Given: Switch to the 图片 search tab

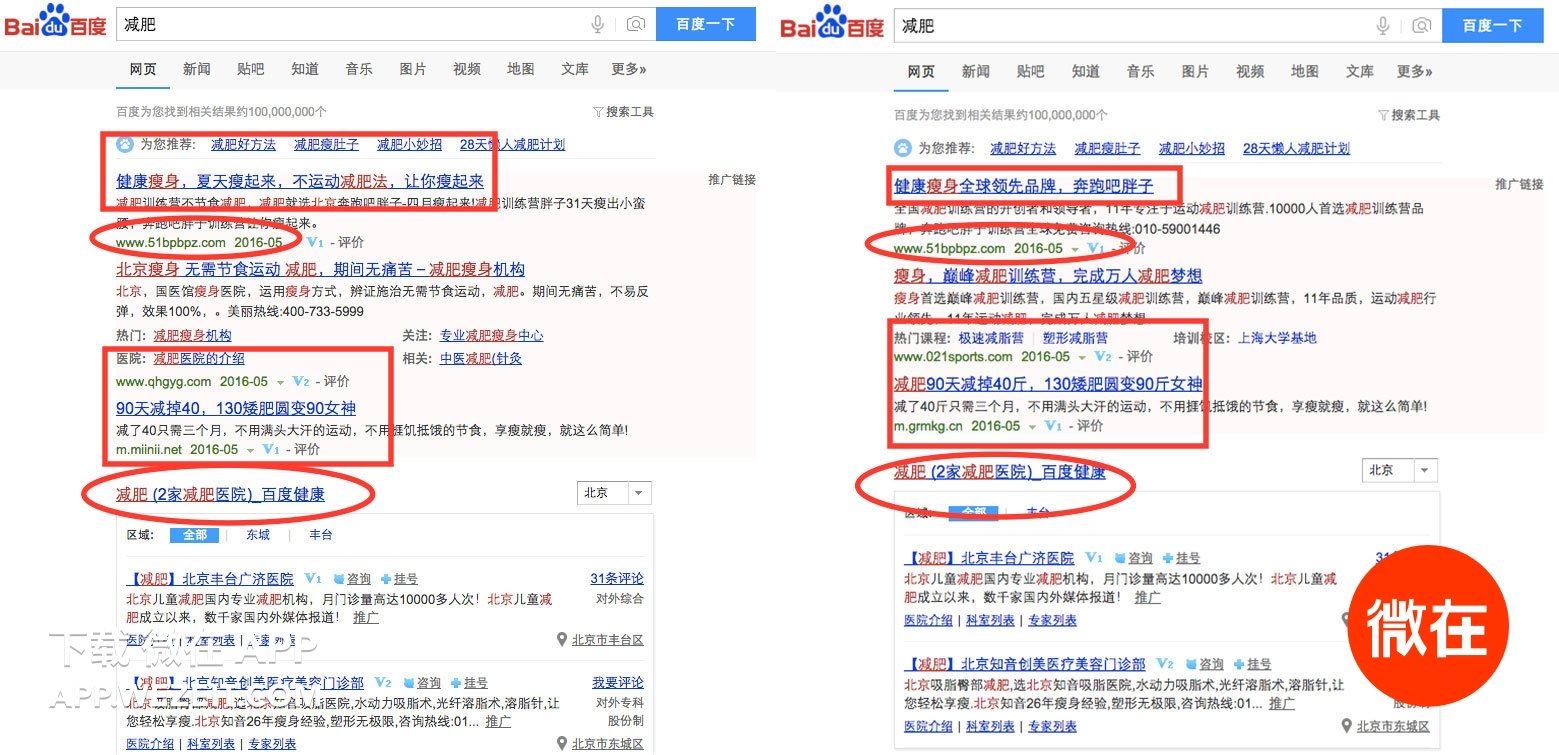Looking at the screenshot, I should tap(413, 69).
